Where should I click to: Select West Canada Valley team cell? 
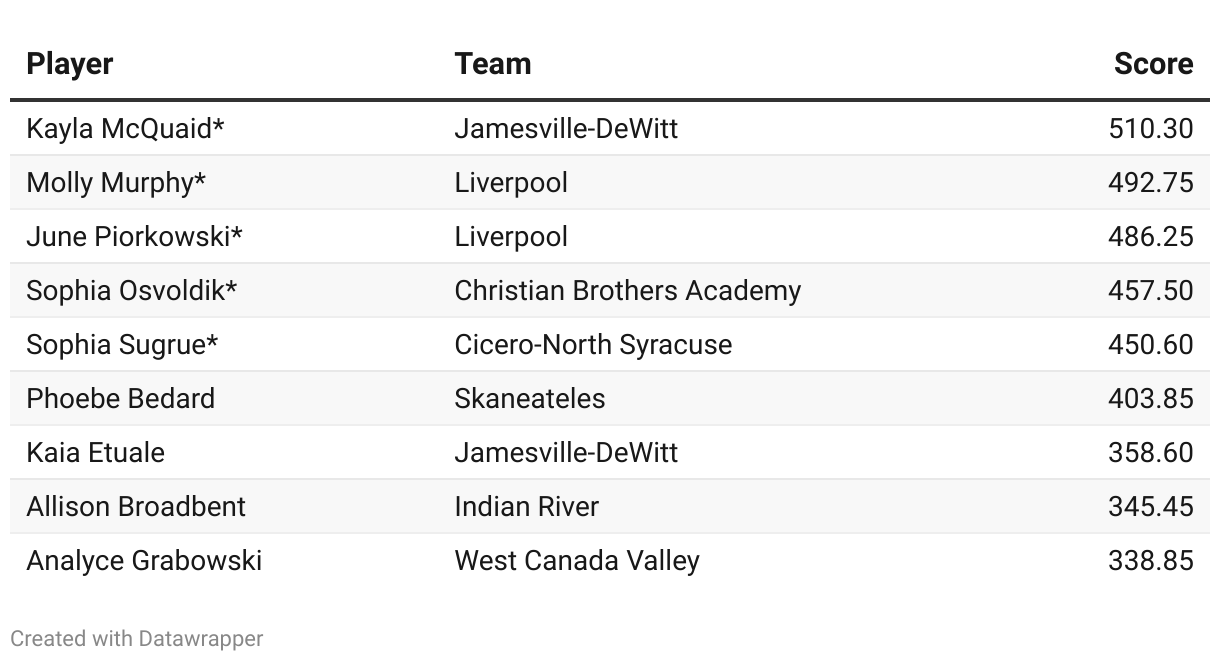coord(577,561)
